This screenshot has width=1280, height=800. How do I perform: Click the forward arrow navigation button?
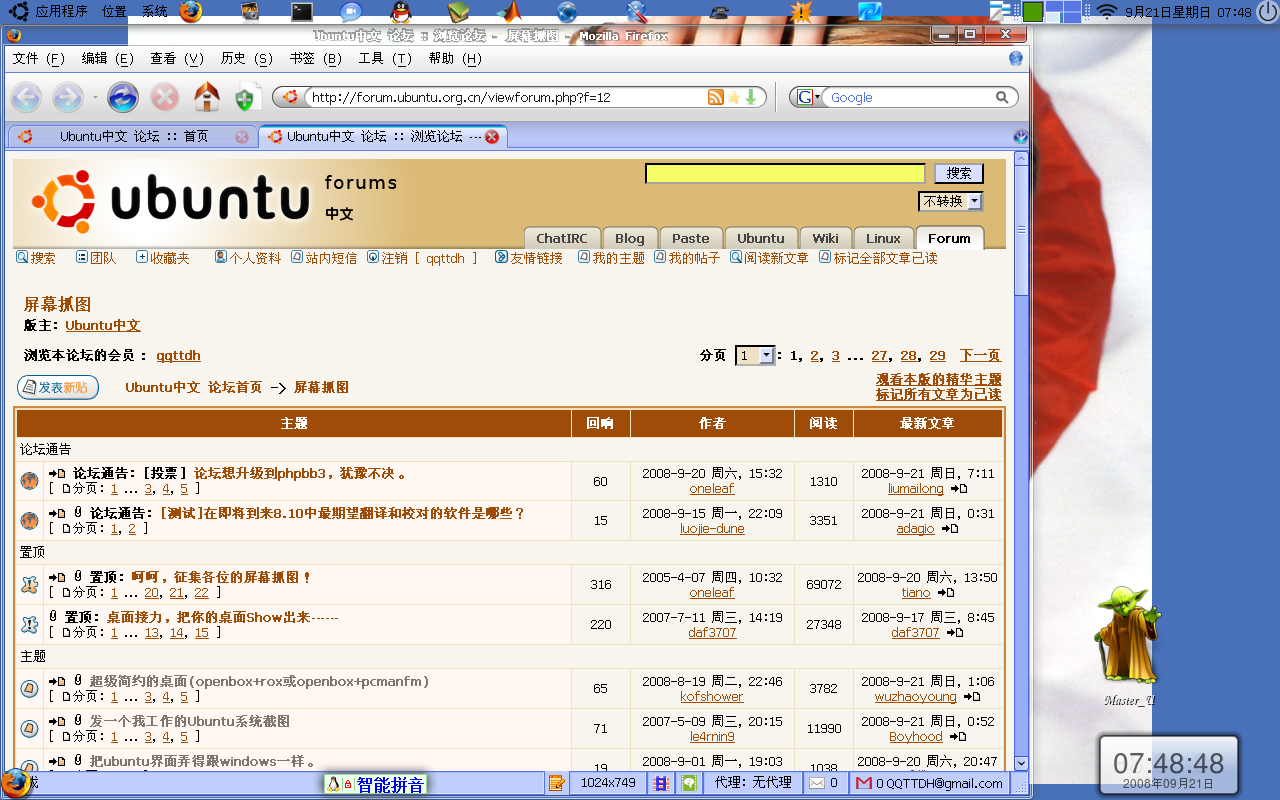pyautogui.click(x=67, y=97)
